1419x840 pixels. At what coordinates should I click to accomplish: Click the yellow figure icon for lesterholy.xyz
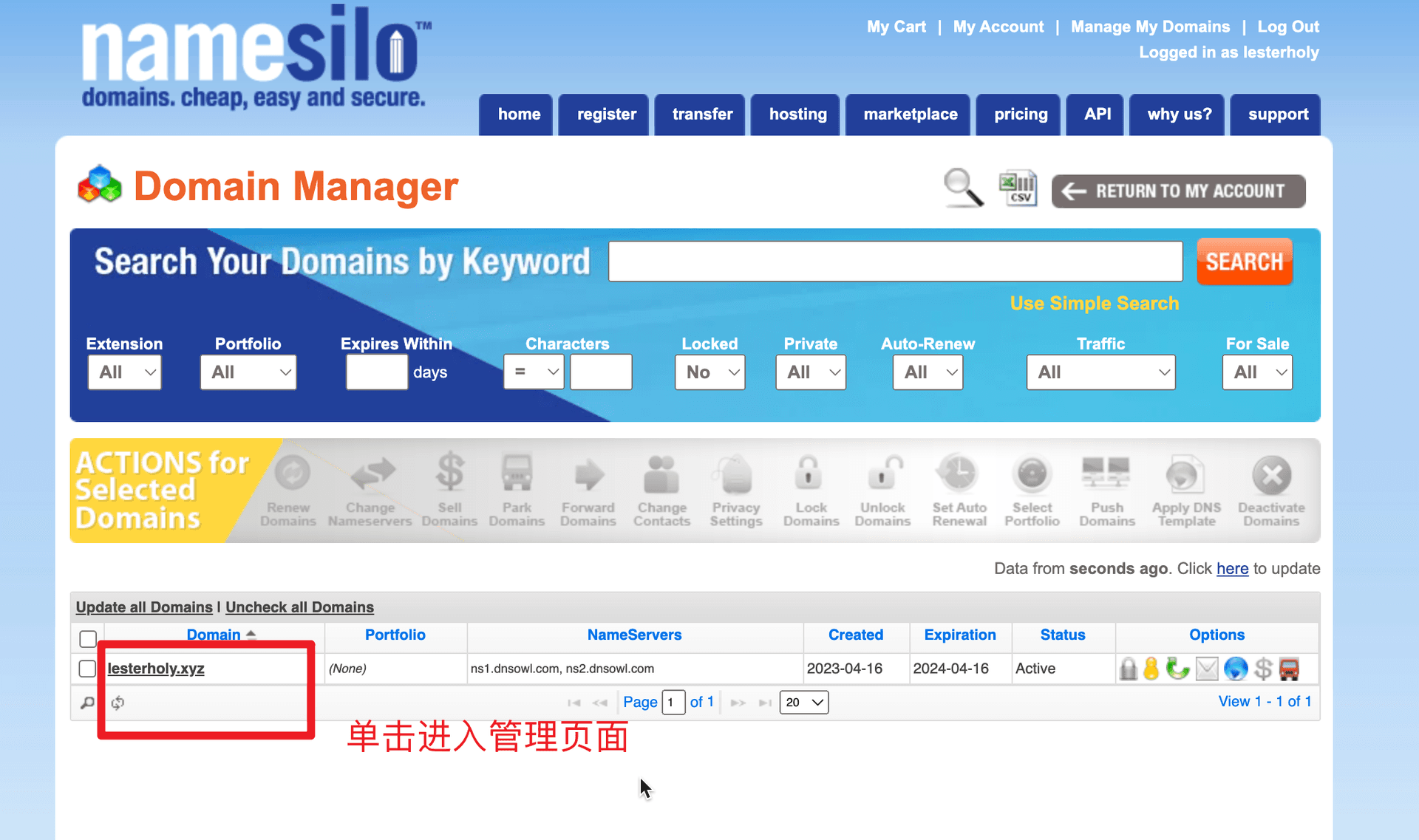(1151, 669)
